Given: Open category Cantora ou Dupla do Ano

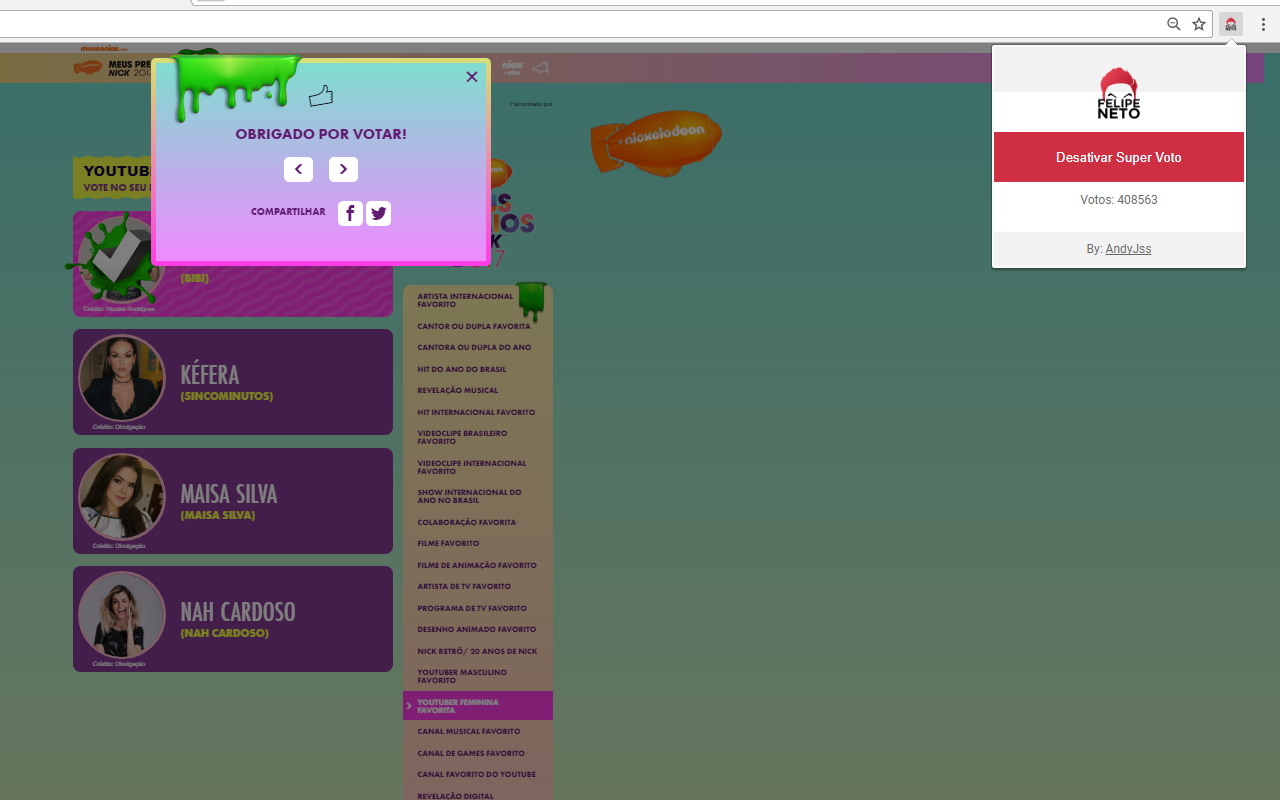Looking at the screenshot, I should (x=474, y=347).
